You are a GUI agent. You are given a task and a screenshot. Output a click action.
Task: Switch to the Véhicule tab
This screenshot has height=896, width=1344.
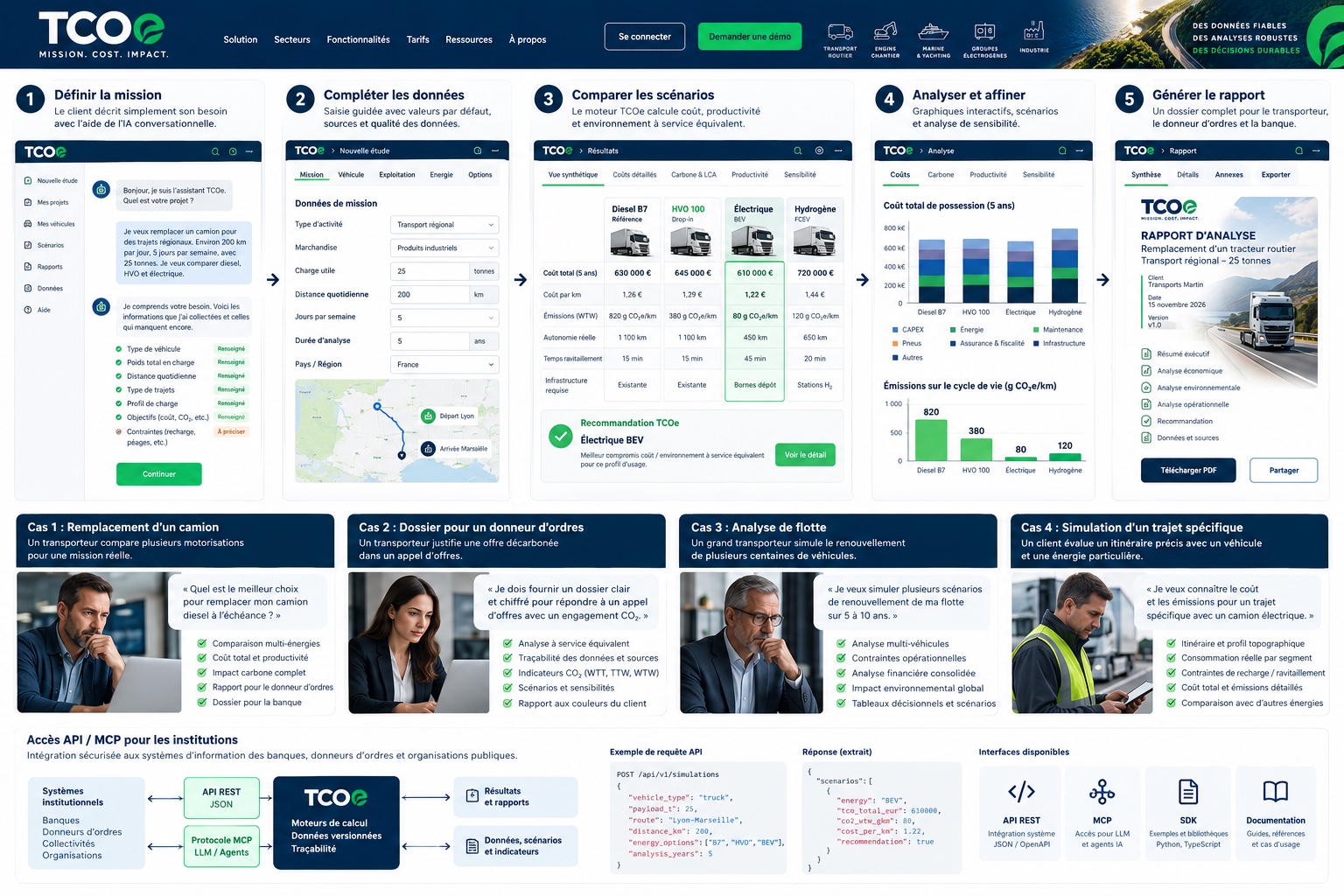[x=351, y=175]
